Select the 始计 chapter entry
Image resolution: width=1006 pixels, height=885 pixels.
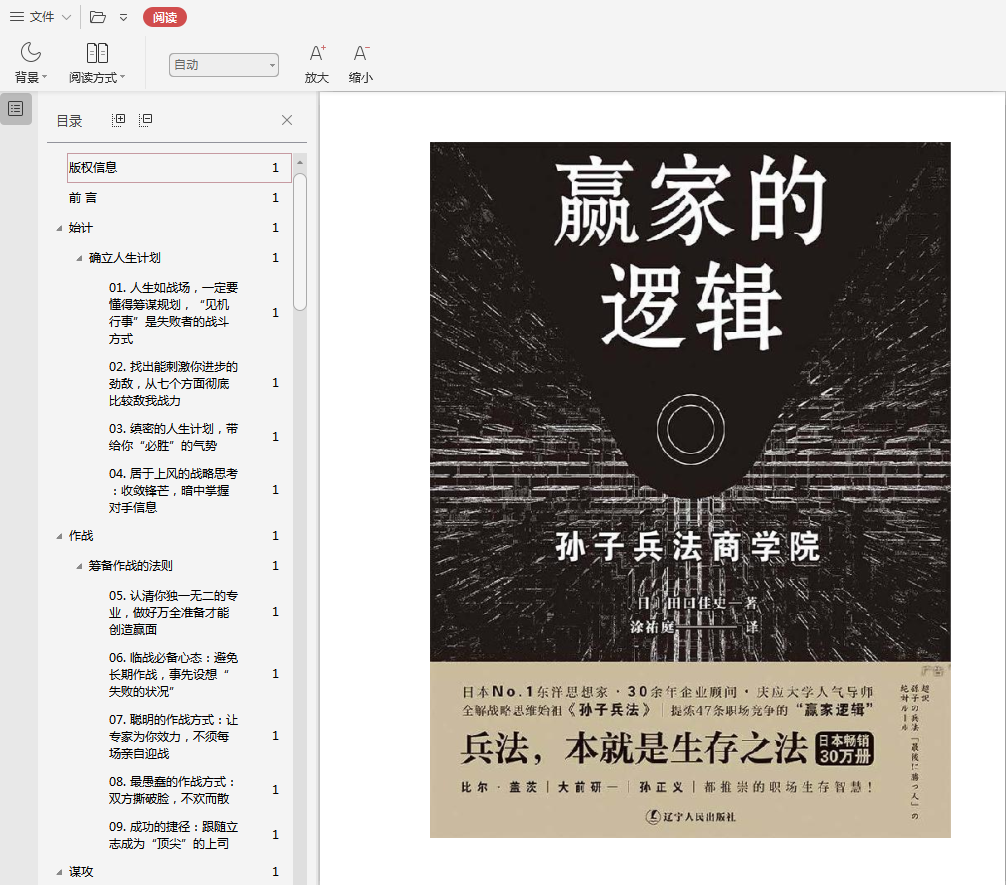(81, 228)
